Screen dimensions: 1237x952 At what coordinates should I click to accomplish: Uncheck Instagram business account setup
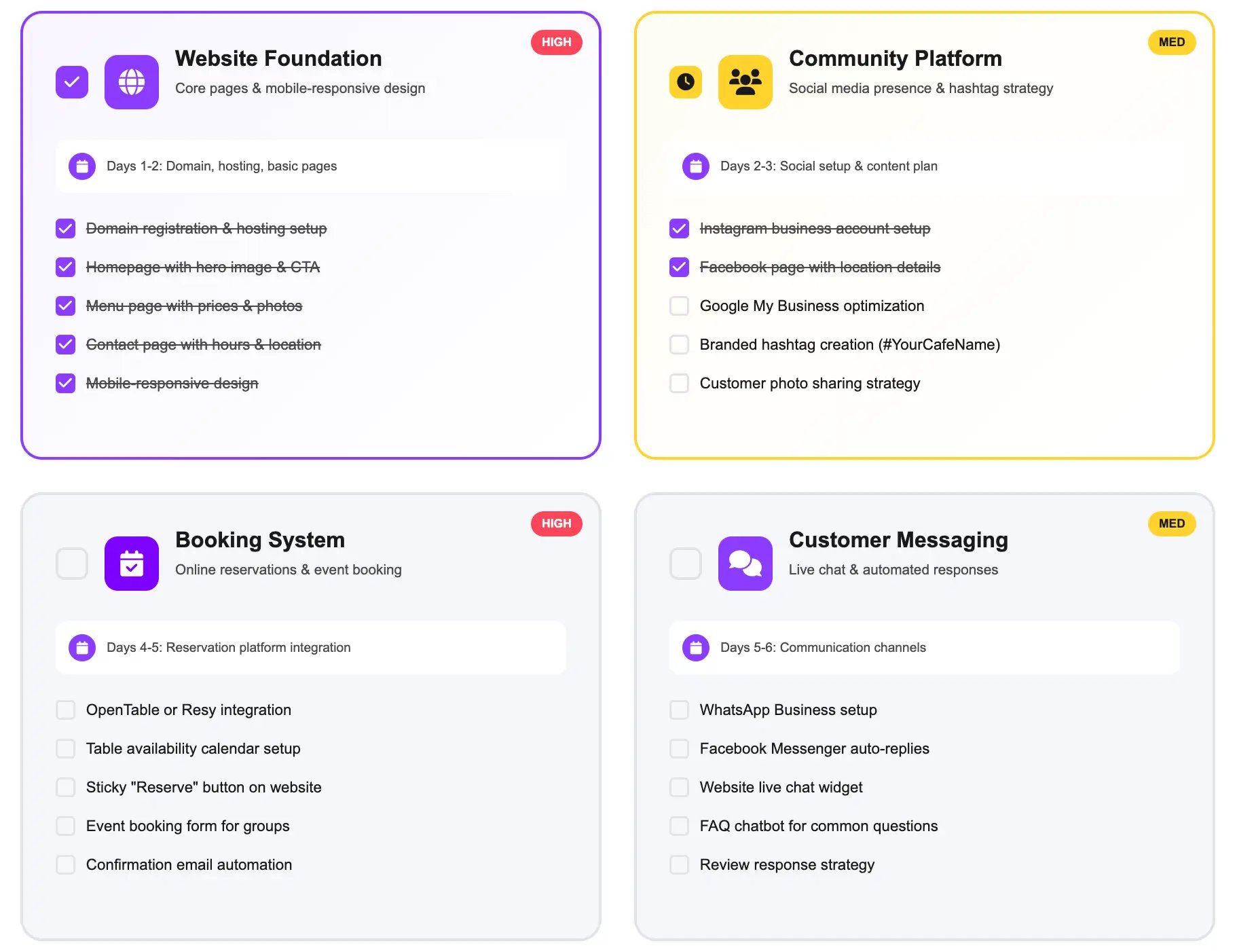tap(679, 228)
